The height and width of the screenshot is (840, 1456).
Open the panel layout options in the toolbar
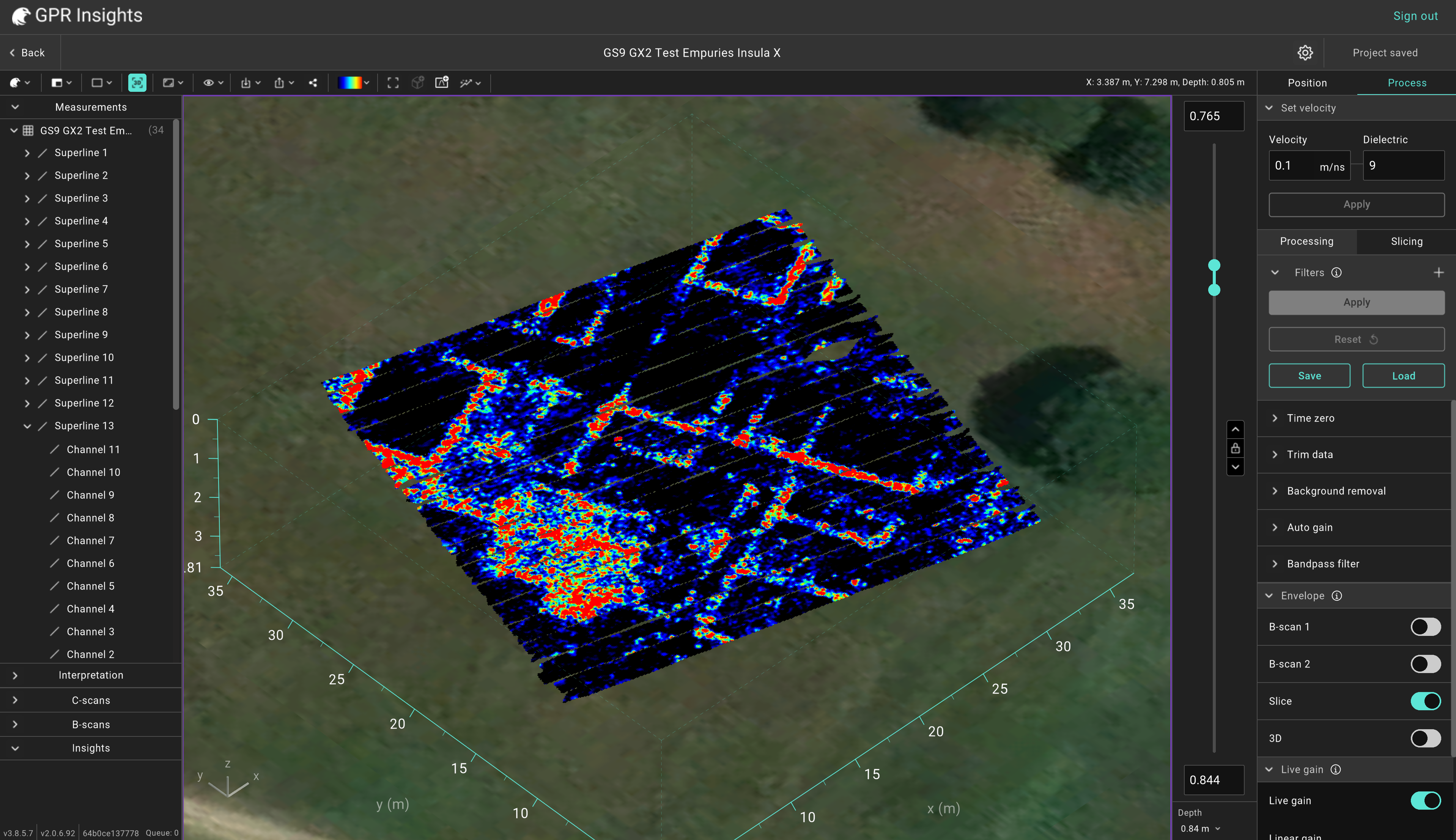coord(61,82)
